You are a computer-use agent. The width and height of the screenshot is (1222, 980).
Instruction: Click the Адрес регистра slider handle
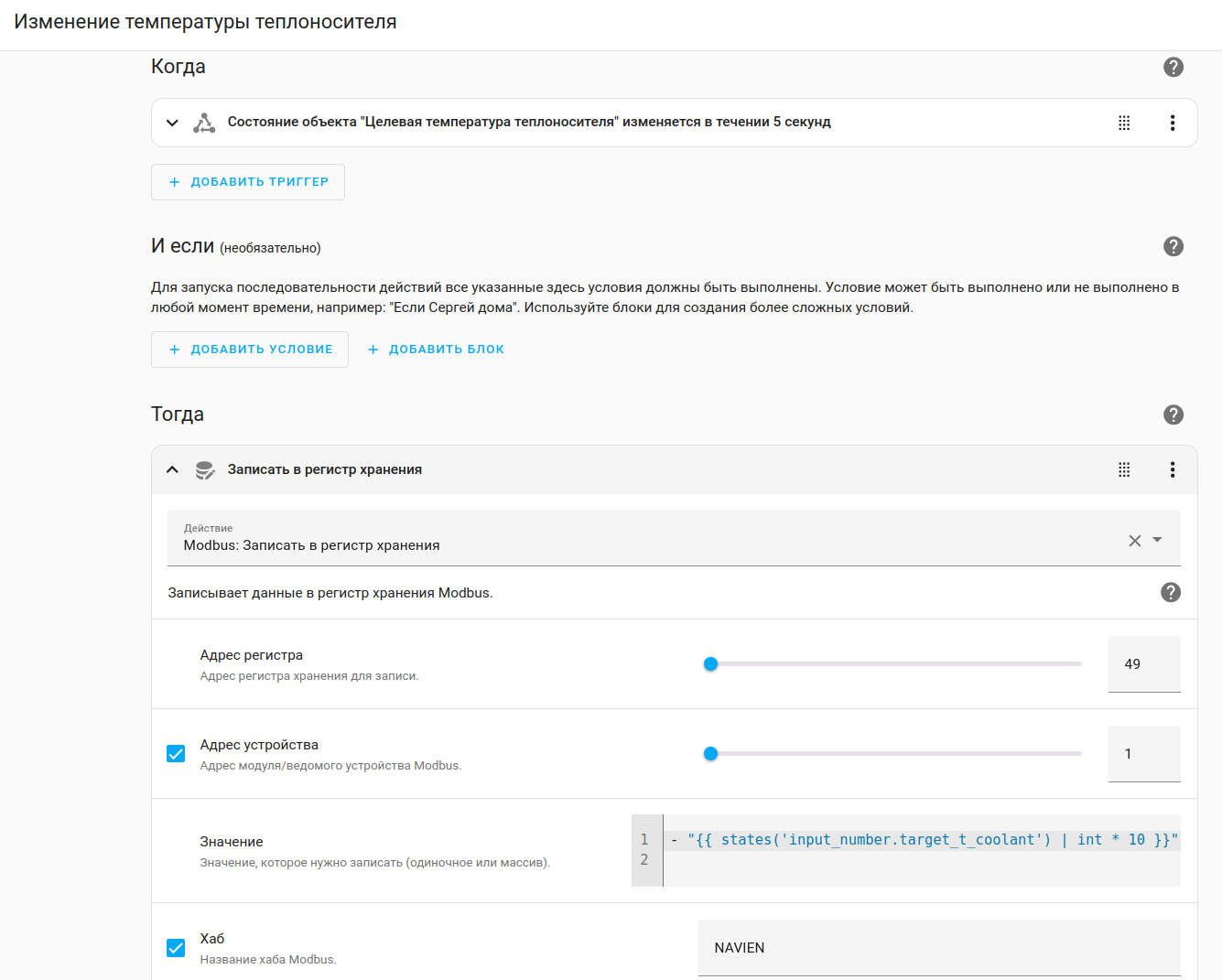click(710, 664)
